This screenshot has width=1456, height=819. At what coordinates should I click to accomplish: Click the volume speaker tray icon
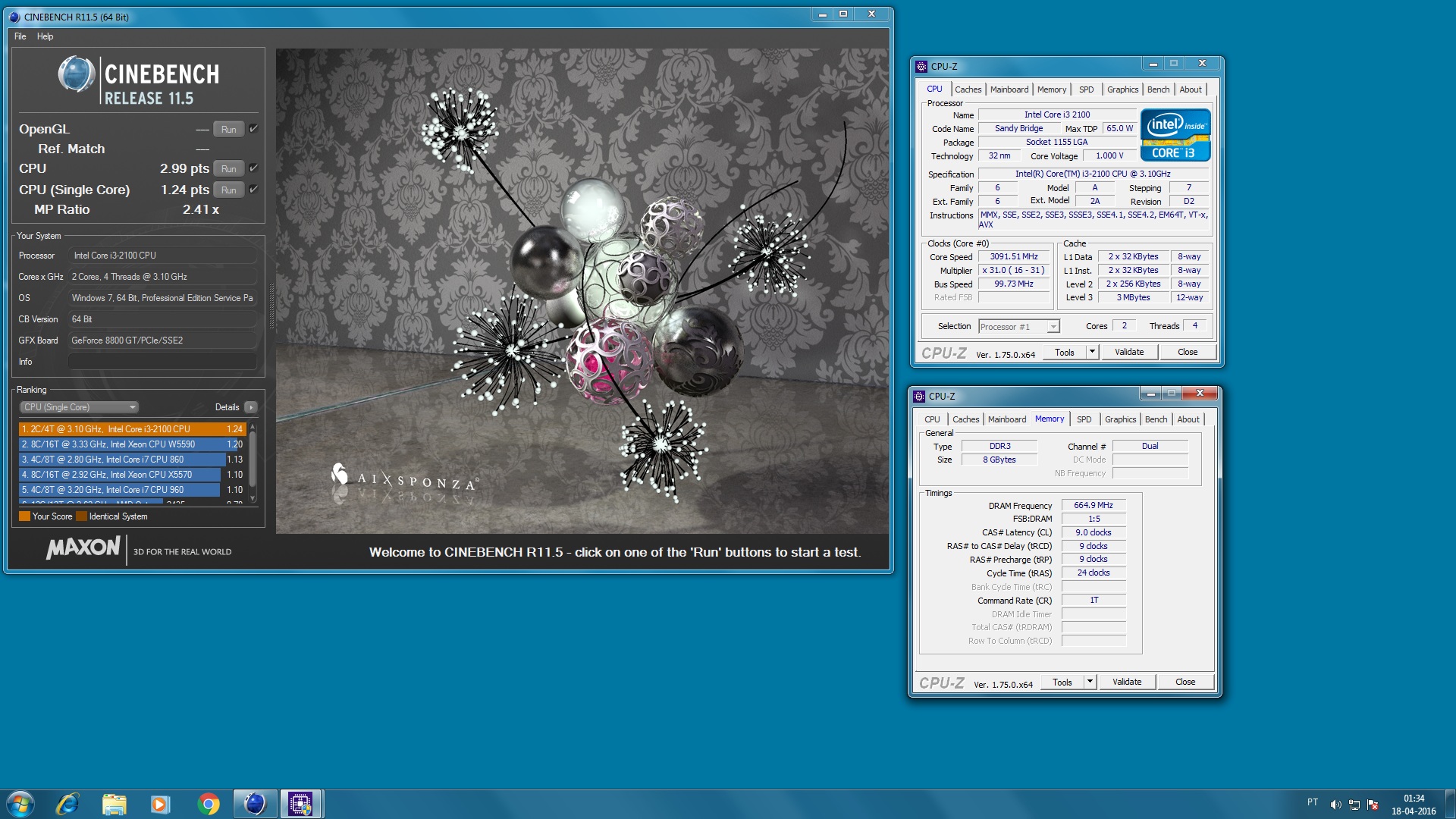pyautogui.click(x=1335, y=805)
